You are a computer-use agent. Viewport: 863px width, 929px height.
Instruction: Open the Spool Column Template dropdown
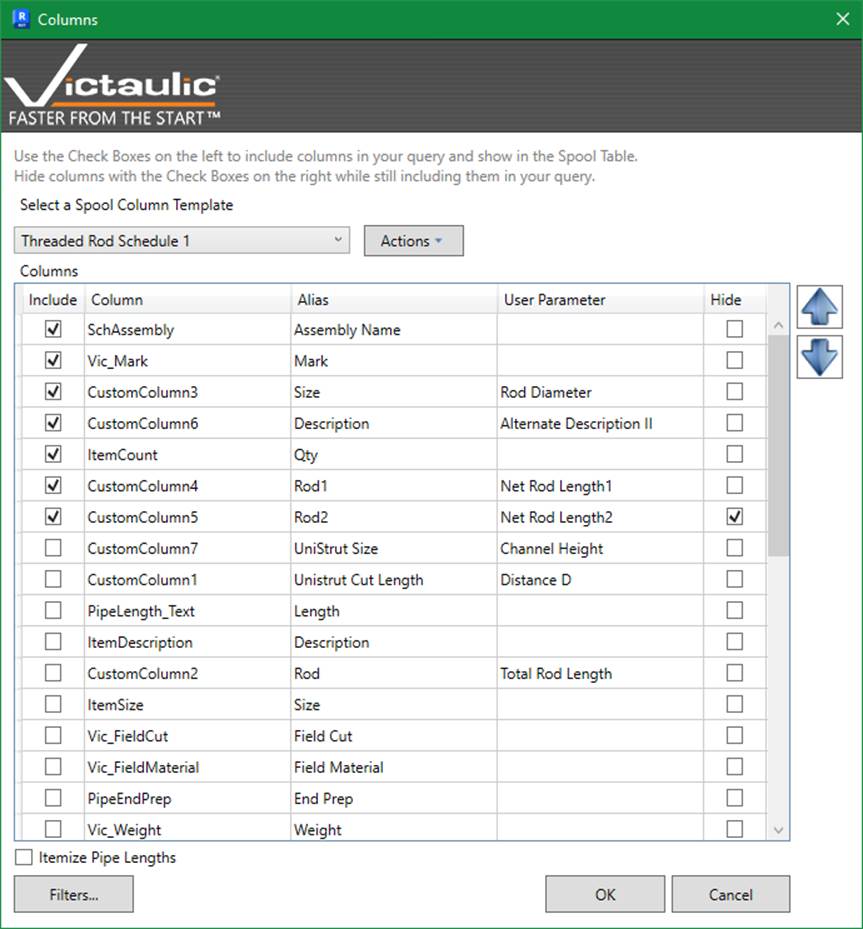[x=182, y=241]
